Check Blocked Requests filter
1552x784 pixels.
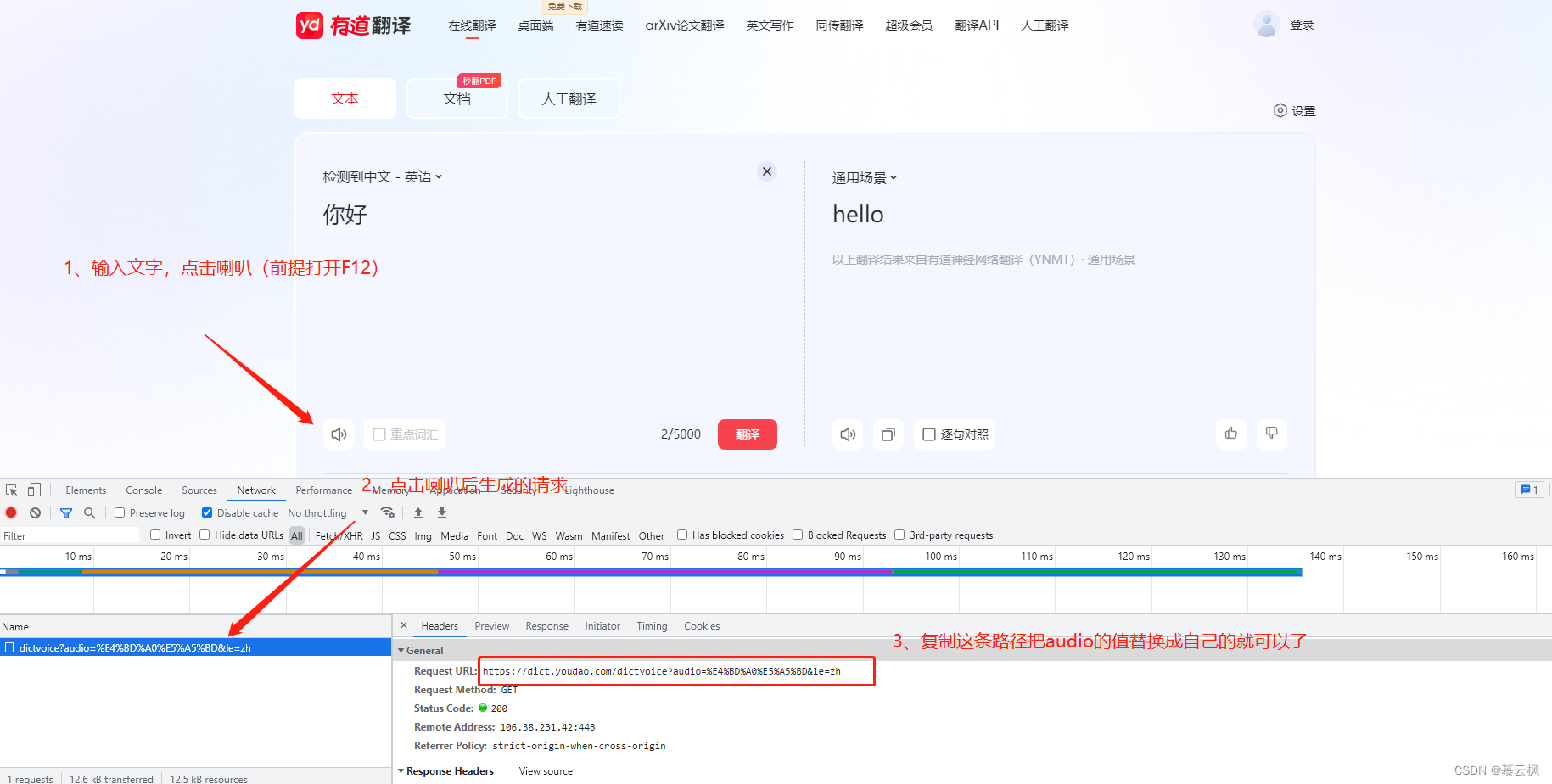798,535
